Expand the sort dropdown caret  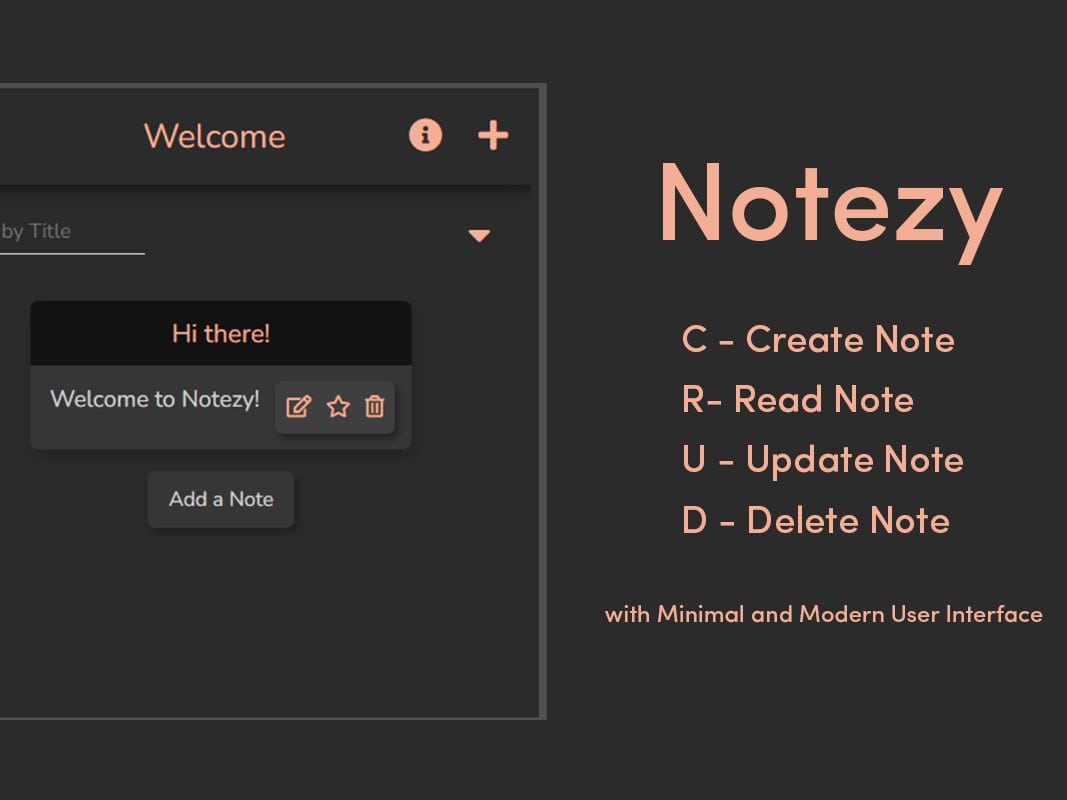479,236
